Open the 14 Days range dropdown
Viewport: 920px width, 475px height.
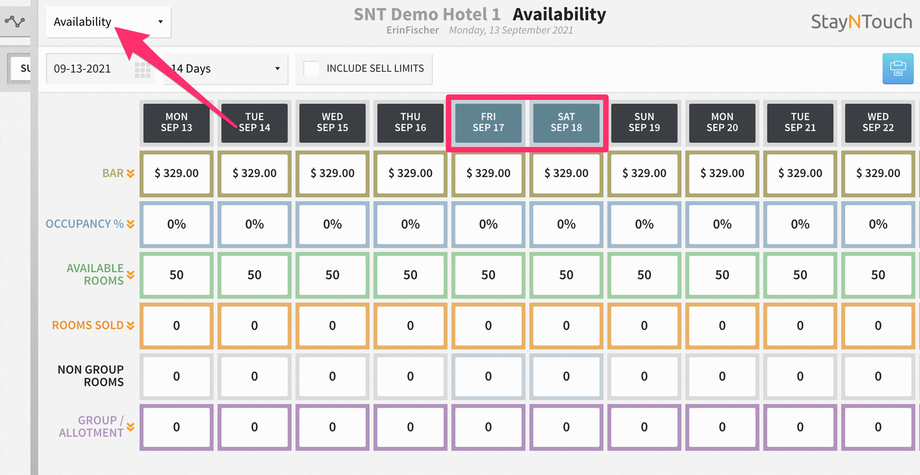(225, 69)
